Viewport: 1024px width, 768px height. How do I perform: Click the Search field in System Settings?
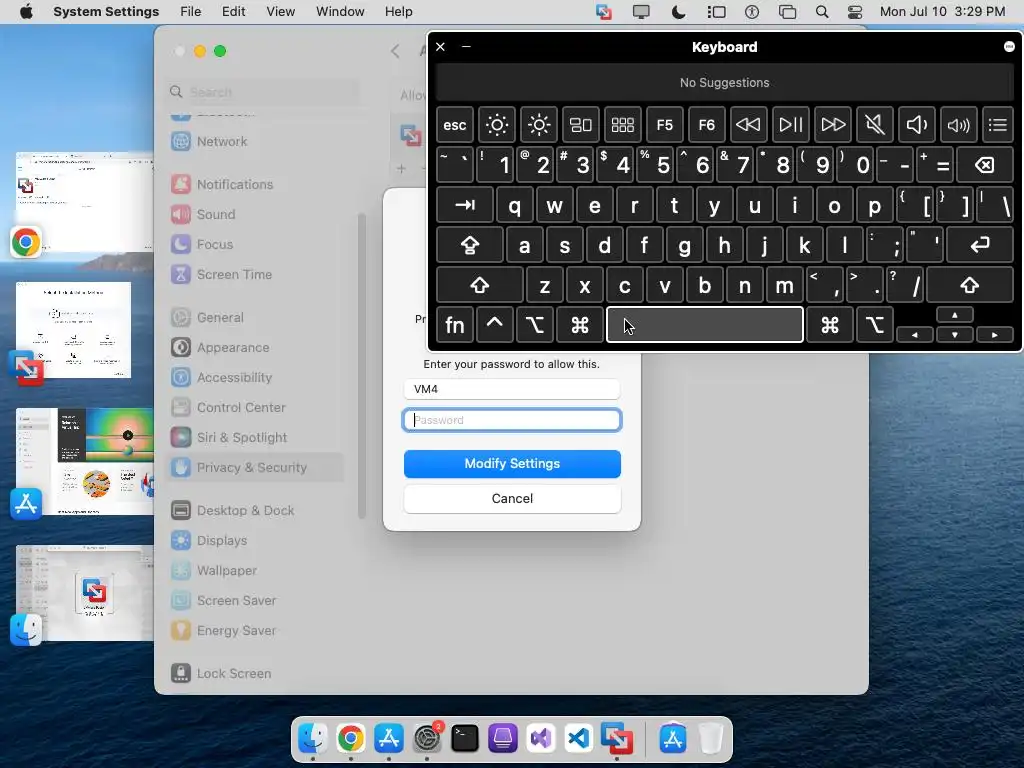(263, 92)
